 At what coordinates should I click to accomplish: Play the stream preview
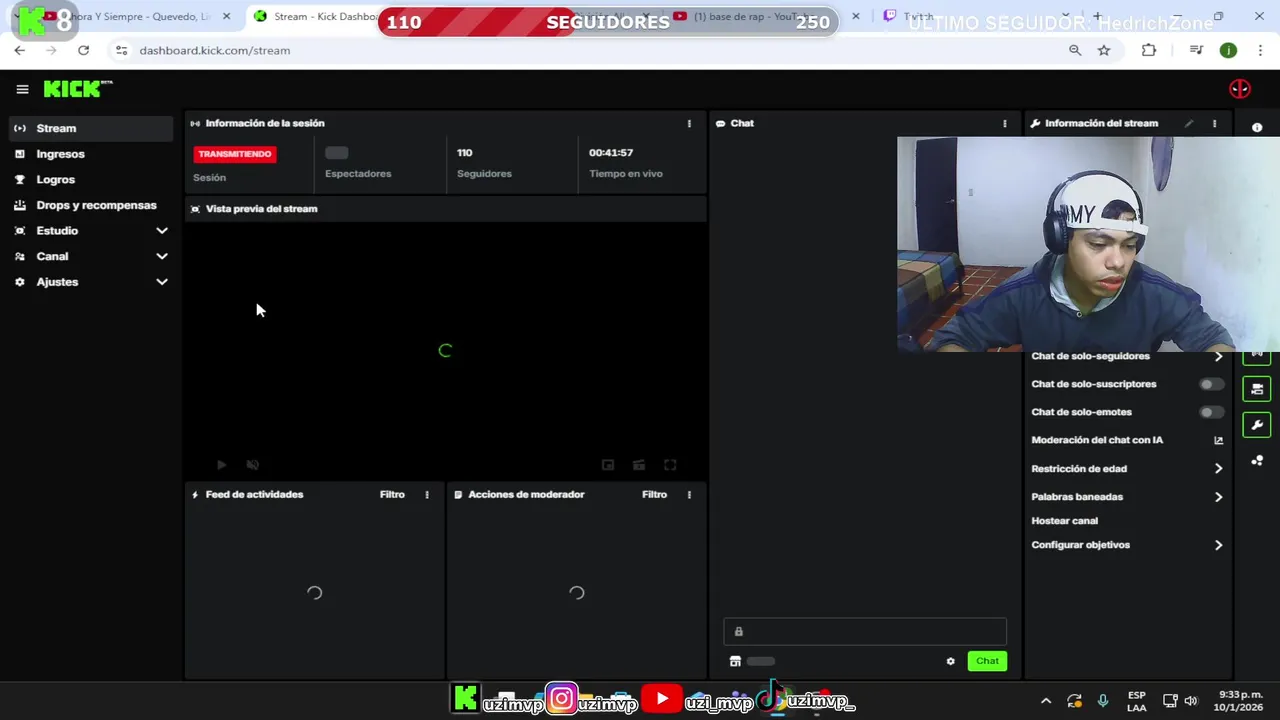[221, 465]
